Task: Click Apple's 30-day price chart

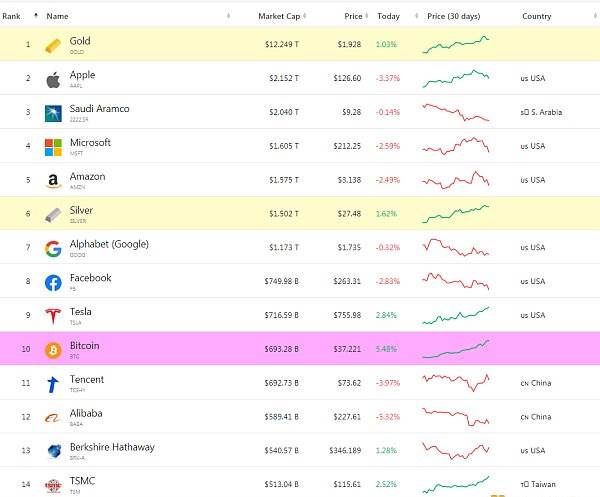Action: pos(455,78)
